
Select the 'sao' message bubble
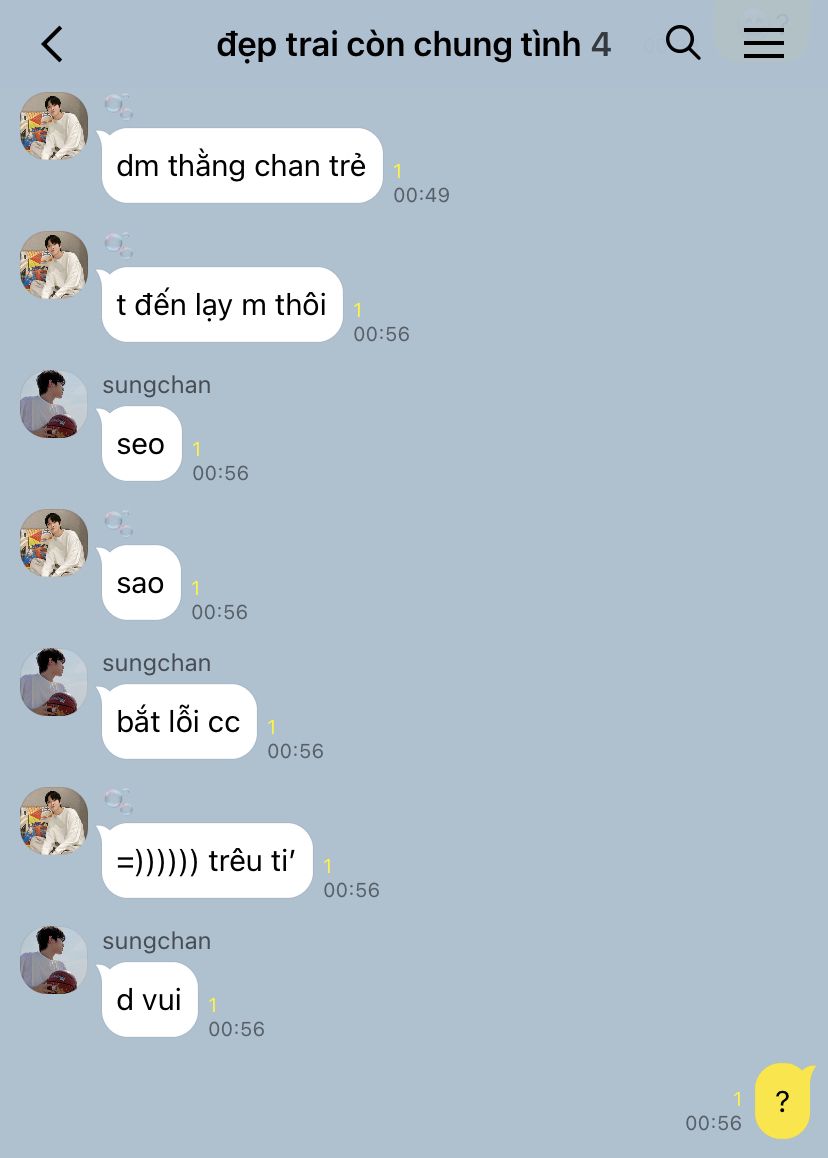click(x=140, y=583)
